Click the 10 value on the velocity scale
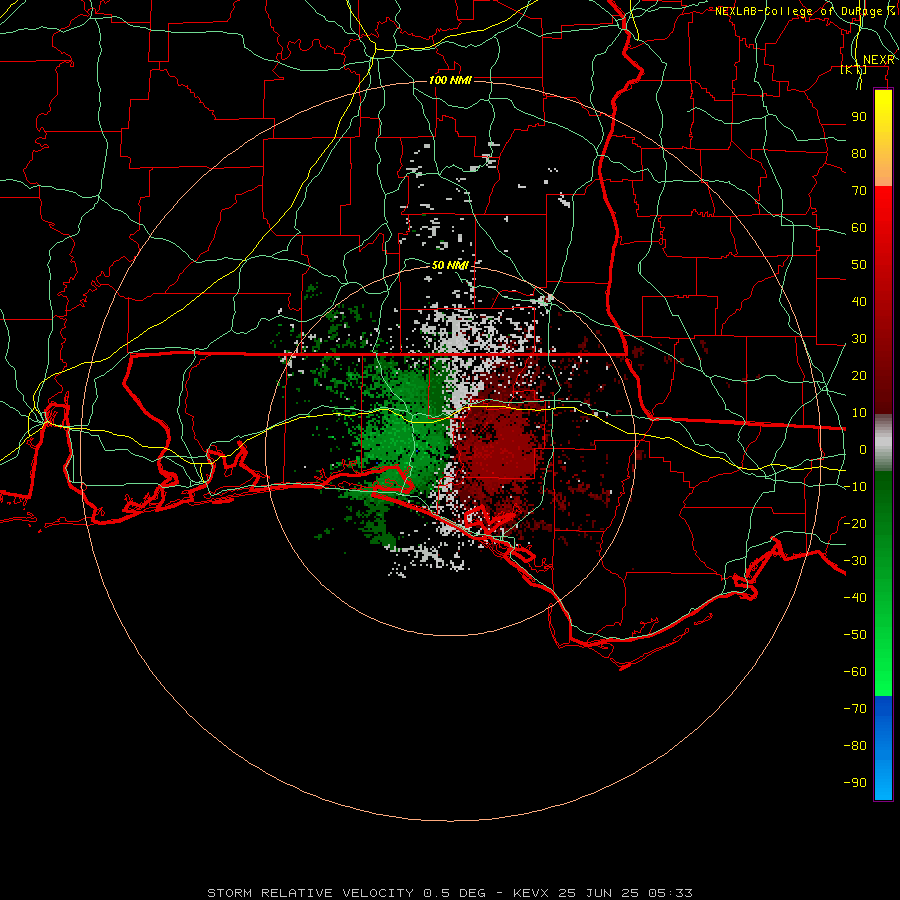 pos(859,413)
